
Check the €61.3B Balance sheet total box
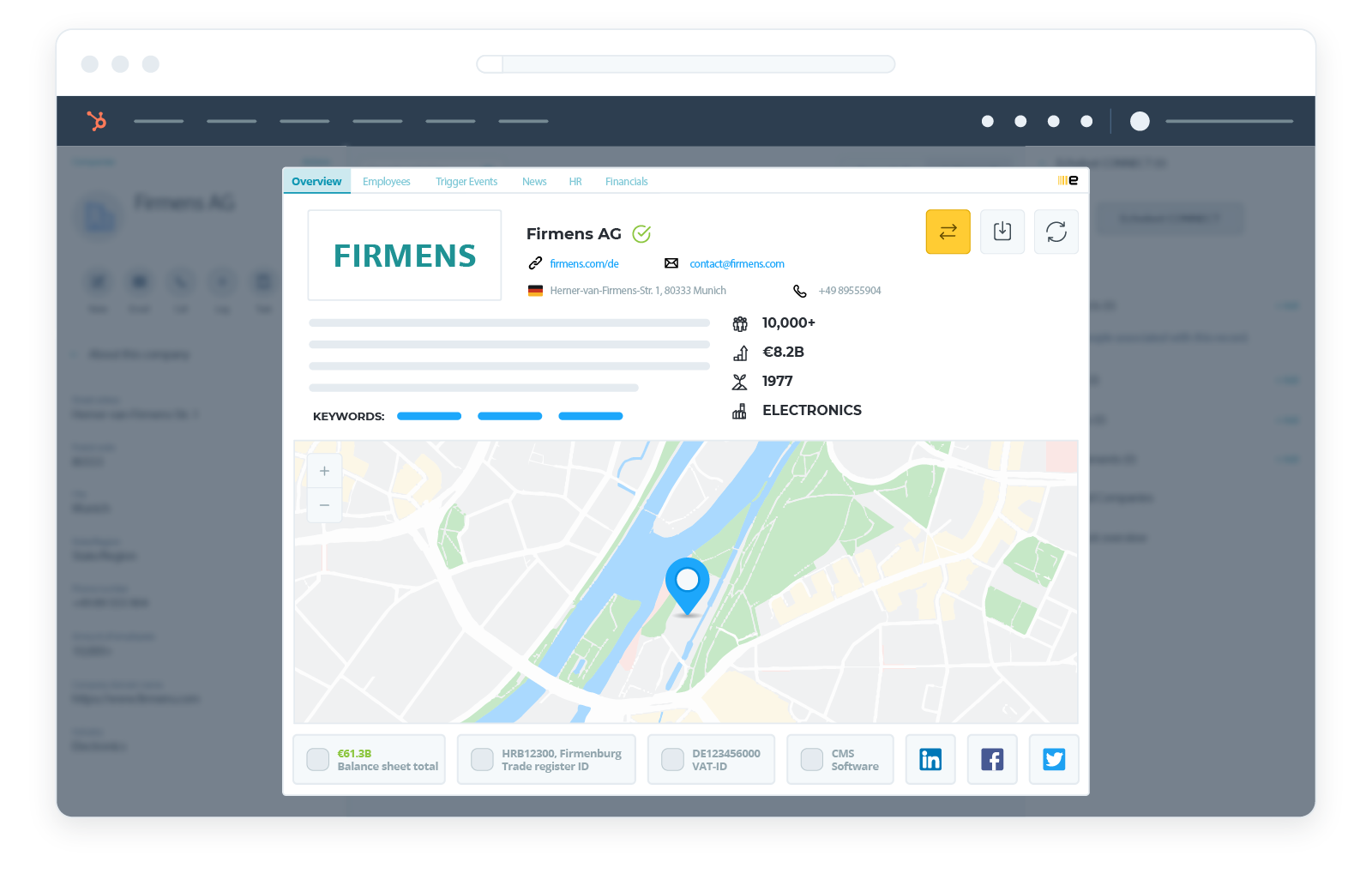coord(317,759)
